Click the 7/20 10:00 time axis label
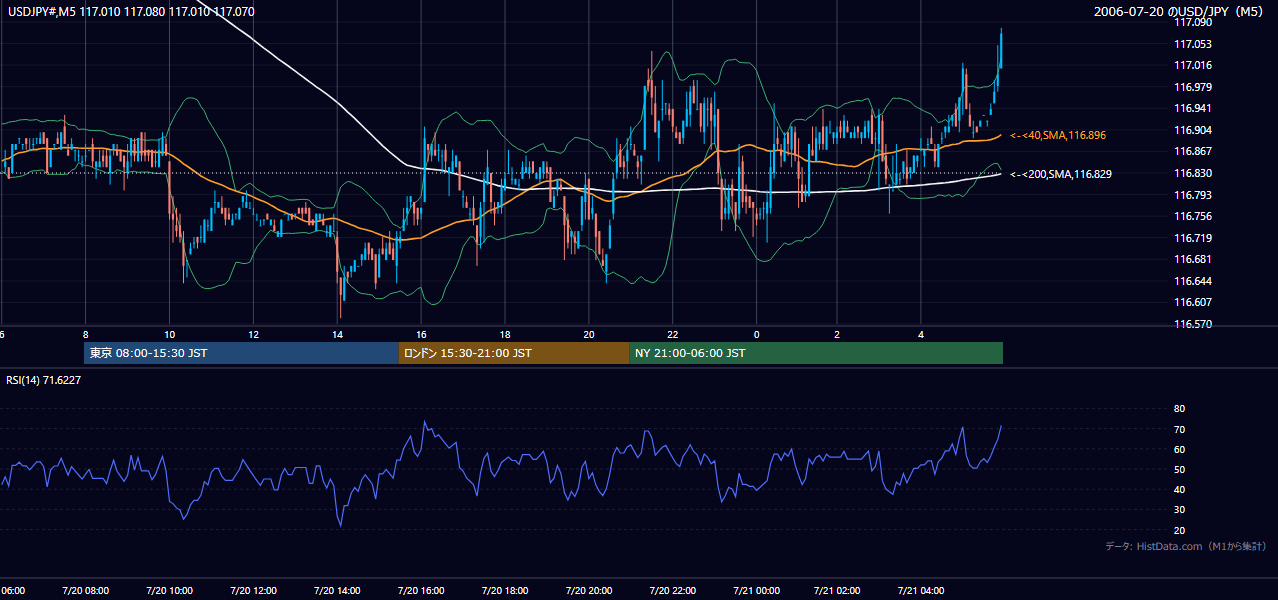 coord(169,590)
